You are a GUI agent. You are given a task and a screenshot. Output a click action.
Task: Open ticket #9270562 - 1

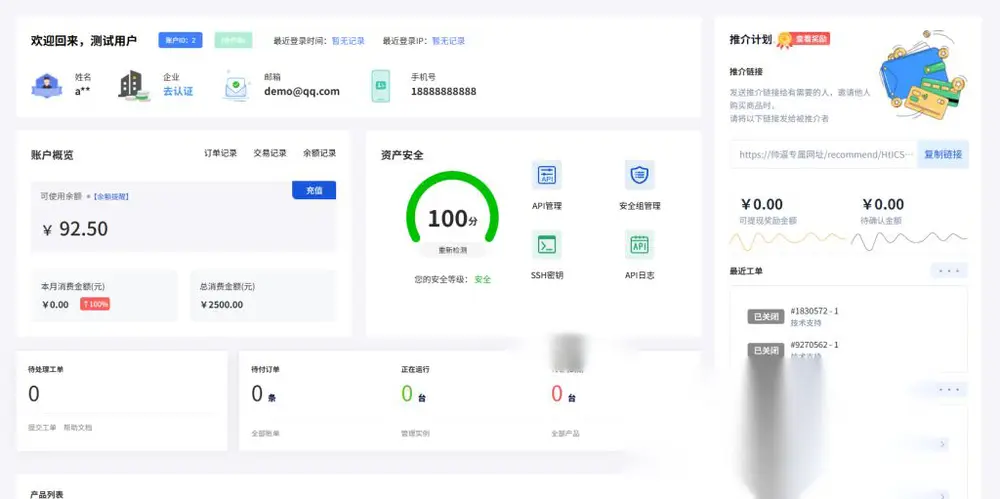tap(814, 345)
